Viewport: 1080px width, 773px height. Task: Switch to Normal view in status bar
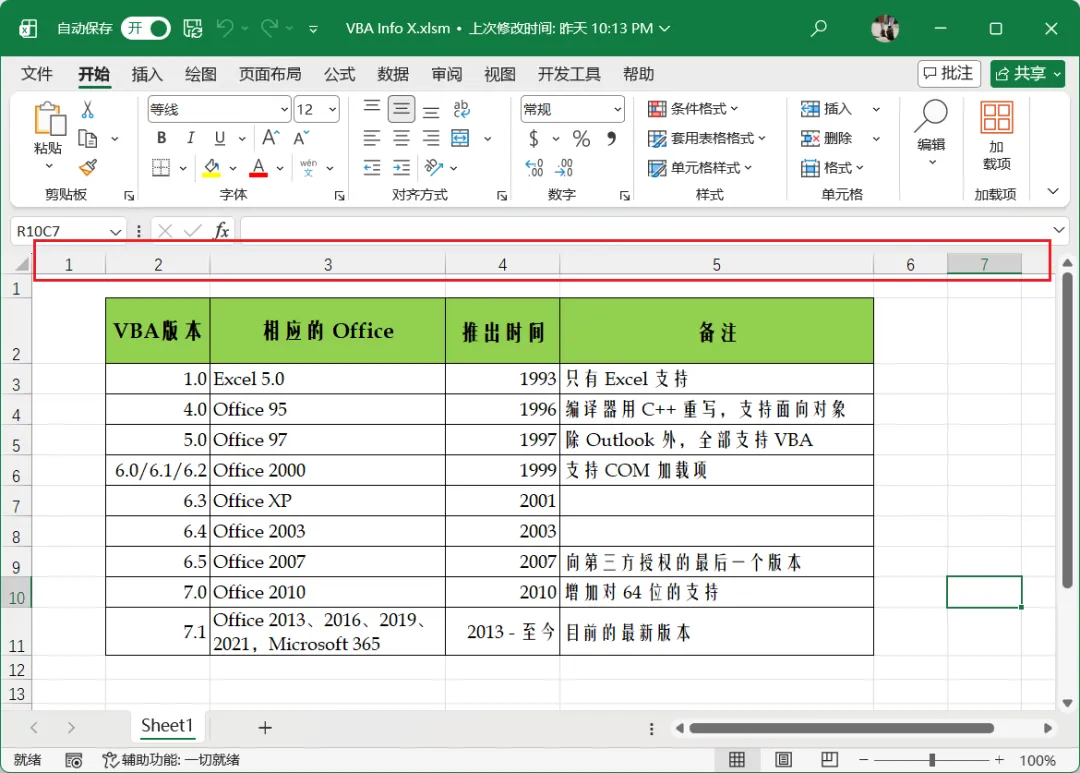click(x=737, y=759)
